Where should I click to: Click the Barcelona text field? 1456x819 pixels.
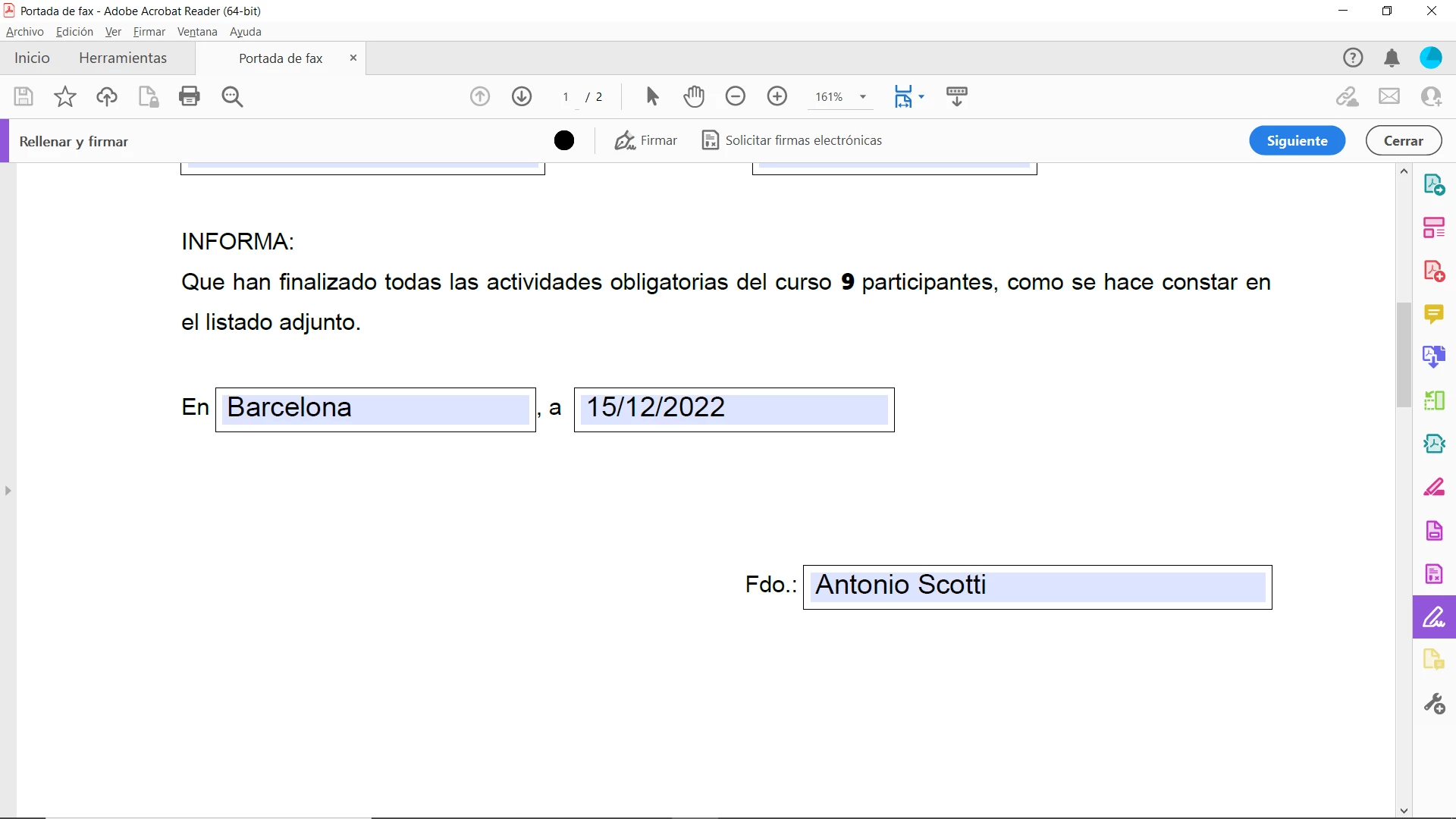click(x=375, y=409)
